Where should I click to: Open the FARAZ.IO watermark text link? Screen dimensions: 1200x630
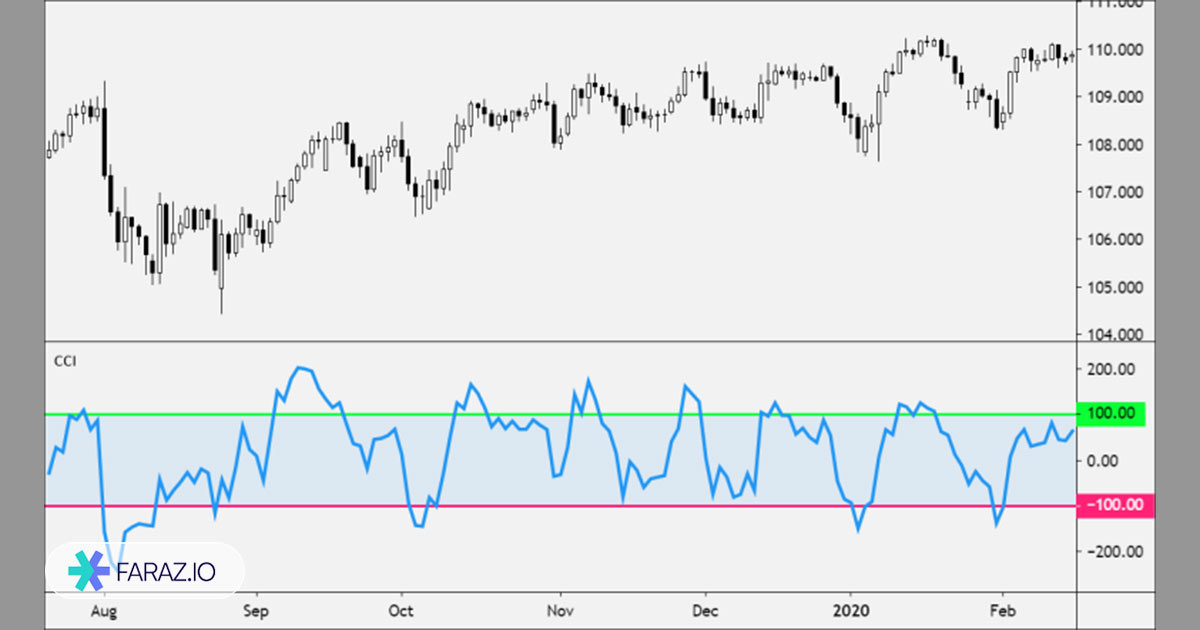tap(165, 571)
